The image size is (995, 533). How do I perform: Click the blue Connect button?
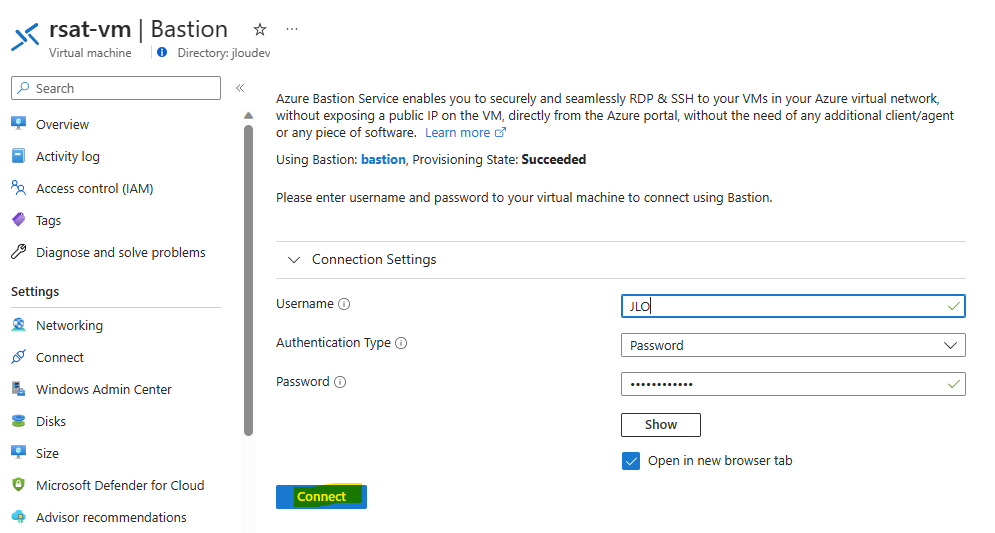321,496
